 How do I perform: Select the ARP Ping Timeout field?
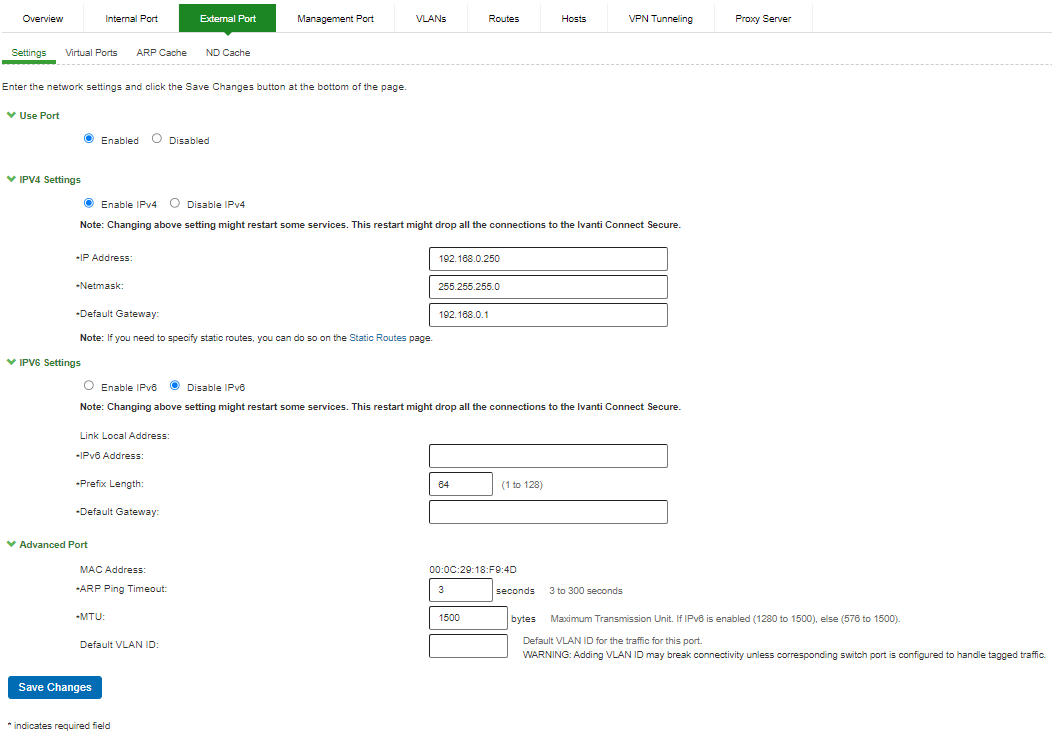(x=460, y=590)
